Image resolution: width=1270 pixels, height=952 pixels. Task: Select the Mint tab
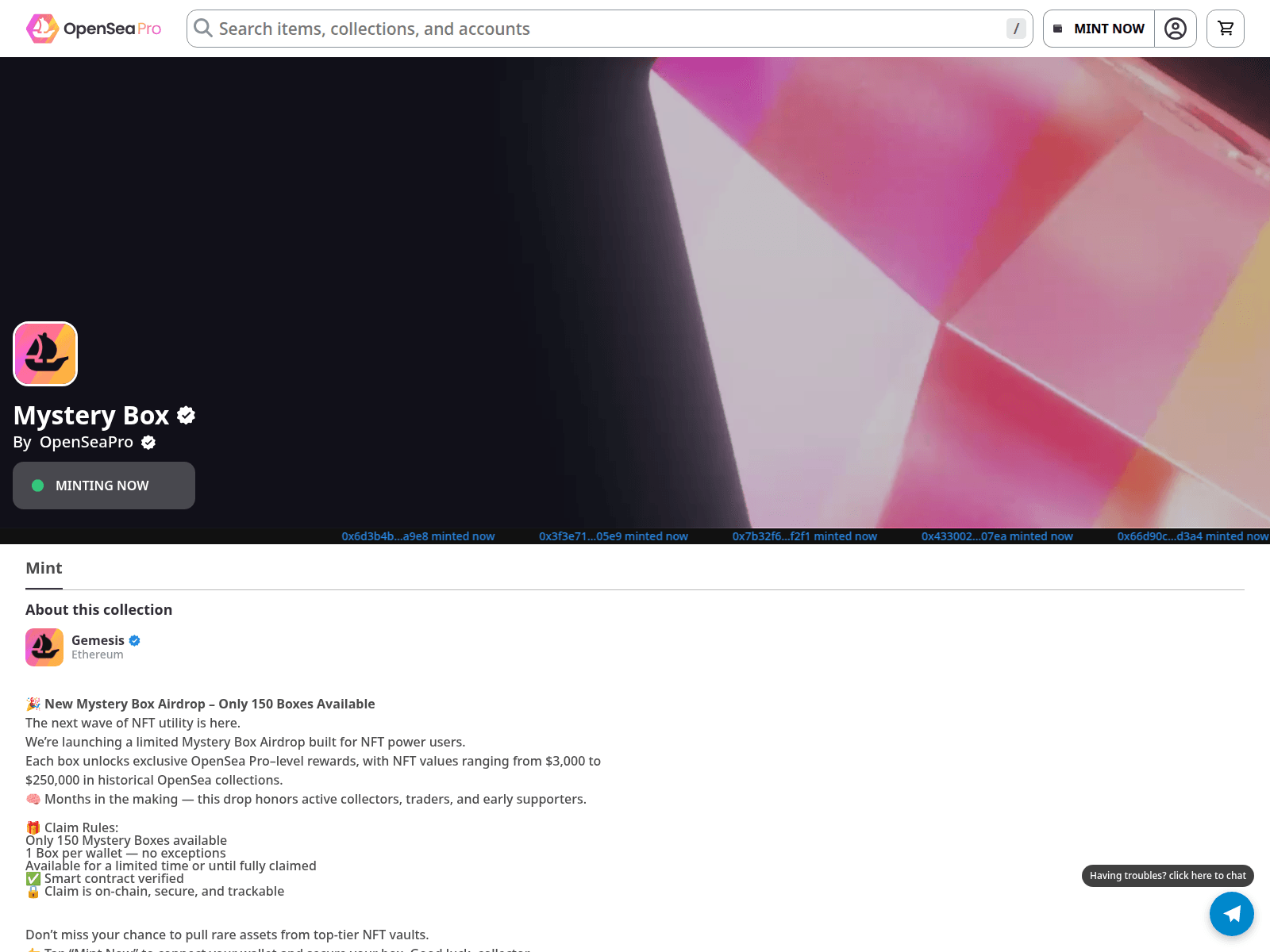click(x=44, y=569)
